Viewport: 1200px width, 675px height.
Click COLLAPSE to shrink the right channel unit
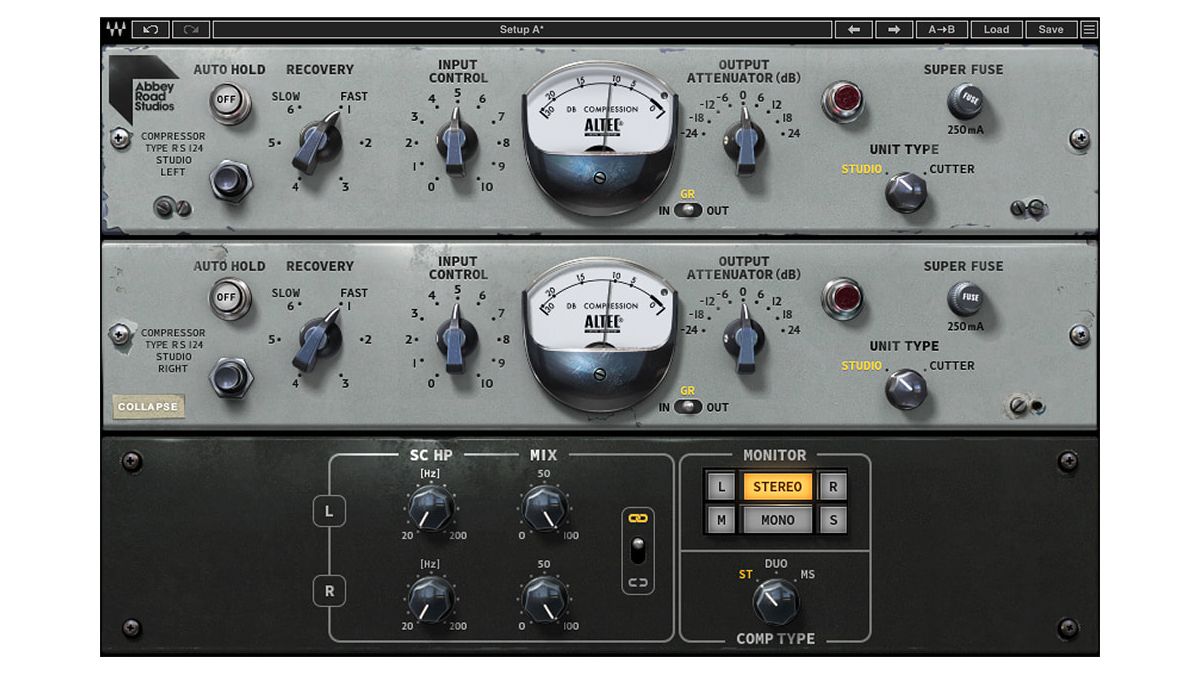point(148,407)
